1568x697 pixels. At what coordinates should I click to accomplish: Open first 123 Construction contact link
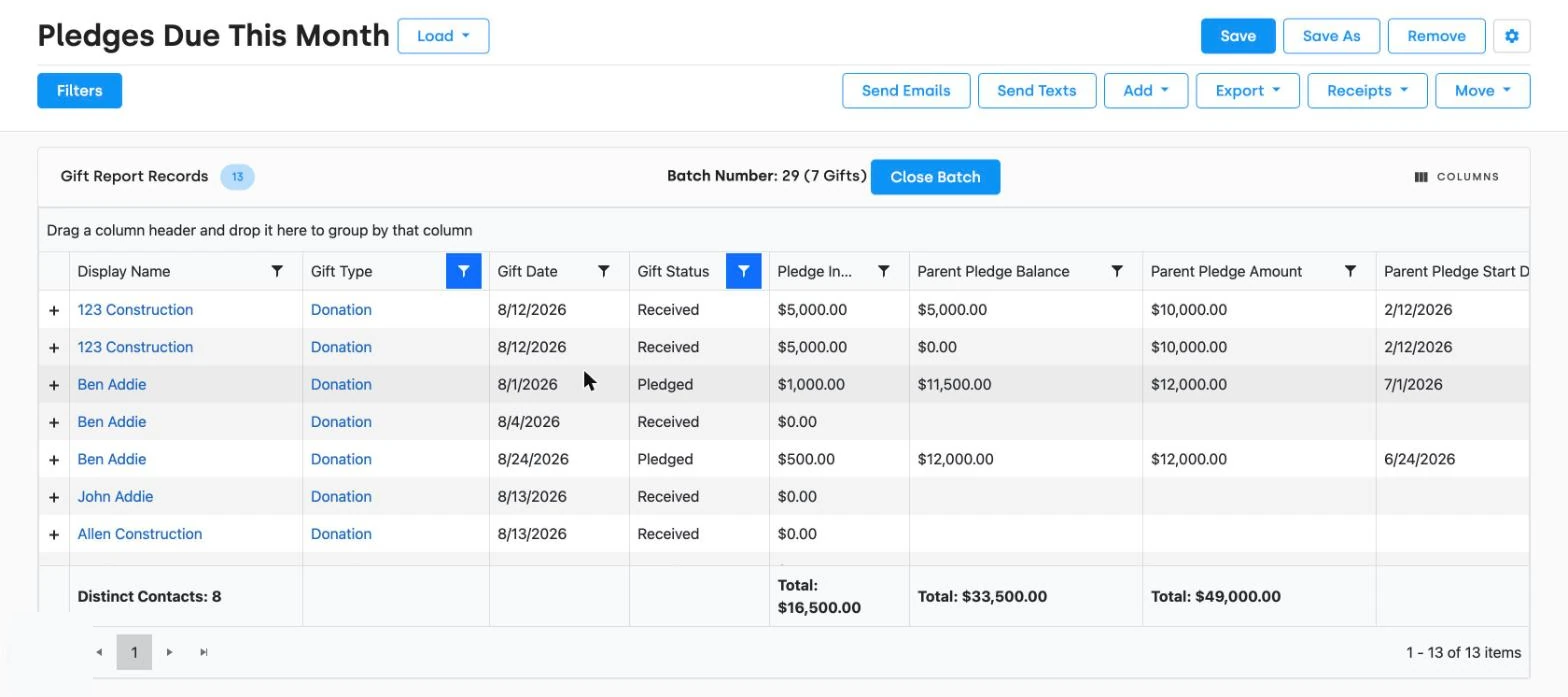135,310
